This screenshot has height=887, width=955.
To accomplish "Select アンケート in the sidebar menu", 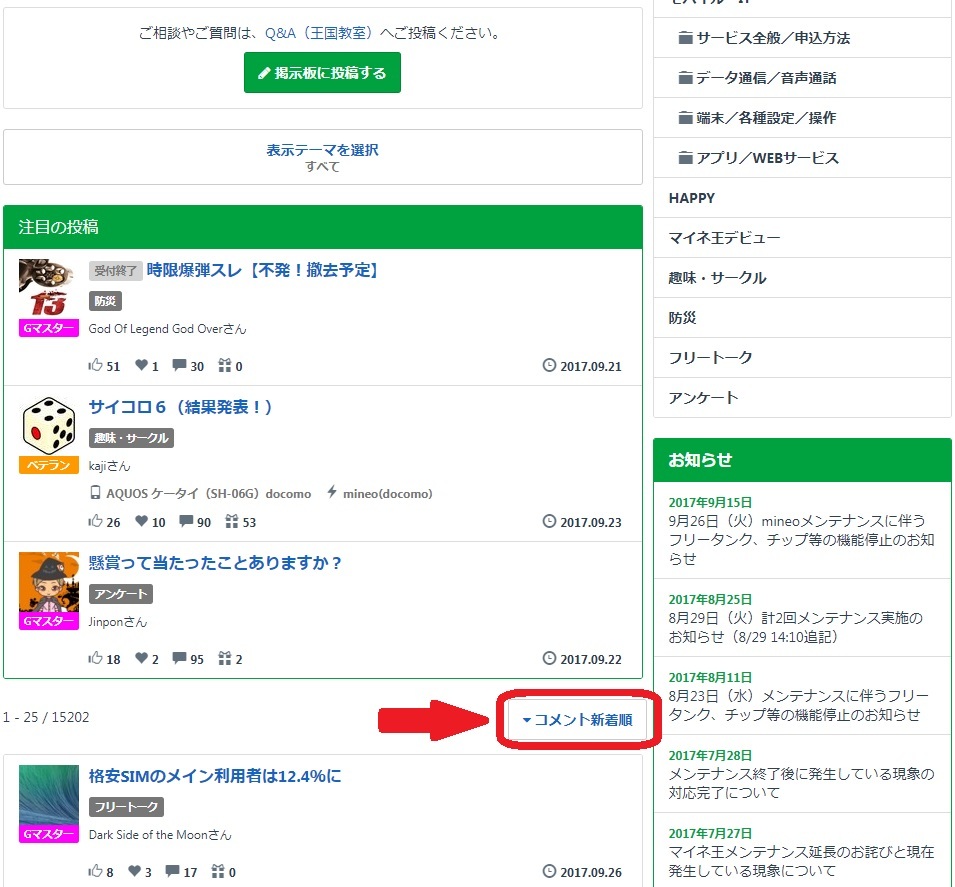I will (703, 398).
